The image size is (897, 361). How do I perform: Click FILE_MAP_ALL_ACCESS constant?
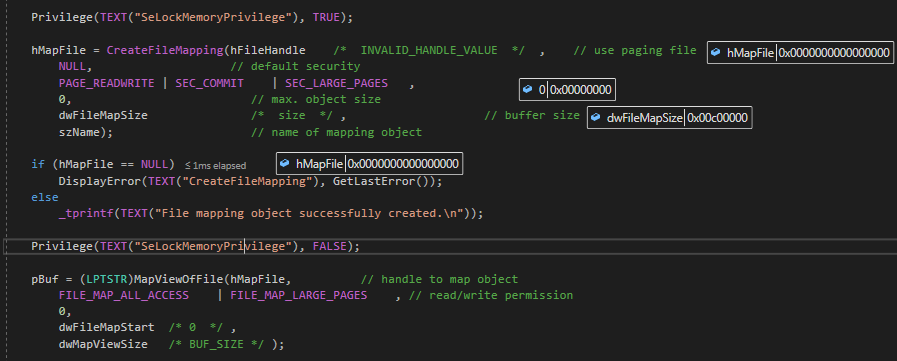[124, 295]
